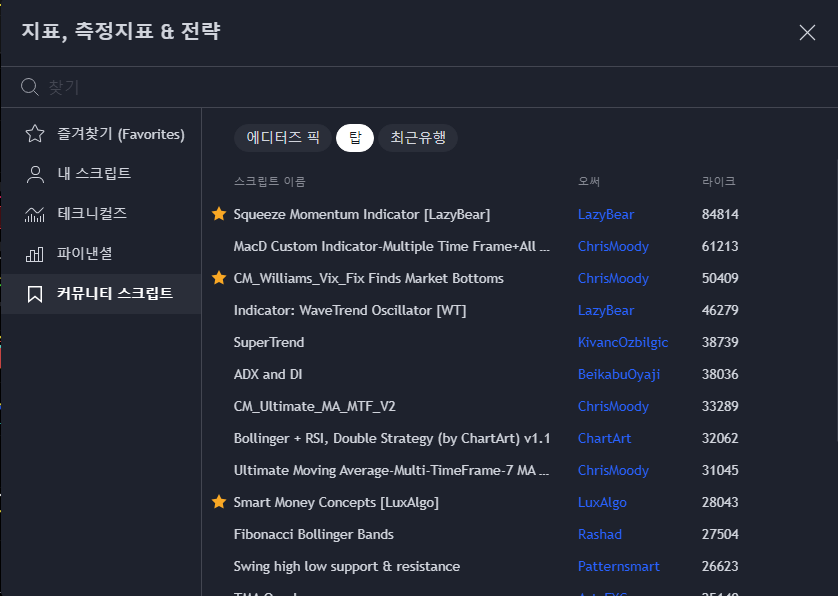Open 즐겨찾기 (Favorites) section
The width and height of the screenshot is (838, 596).
coord(101,134)
